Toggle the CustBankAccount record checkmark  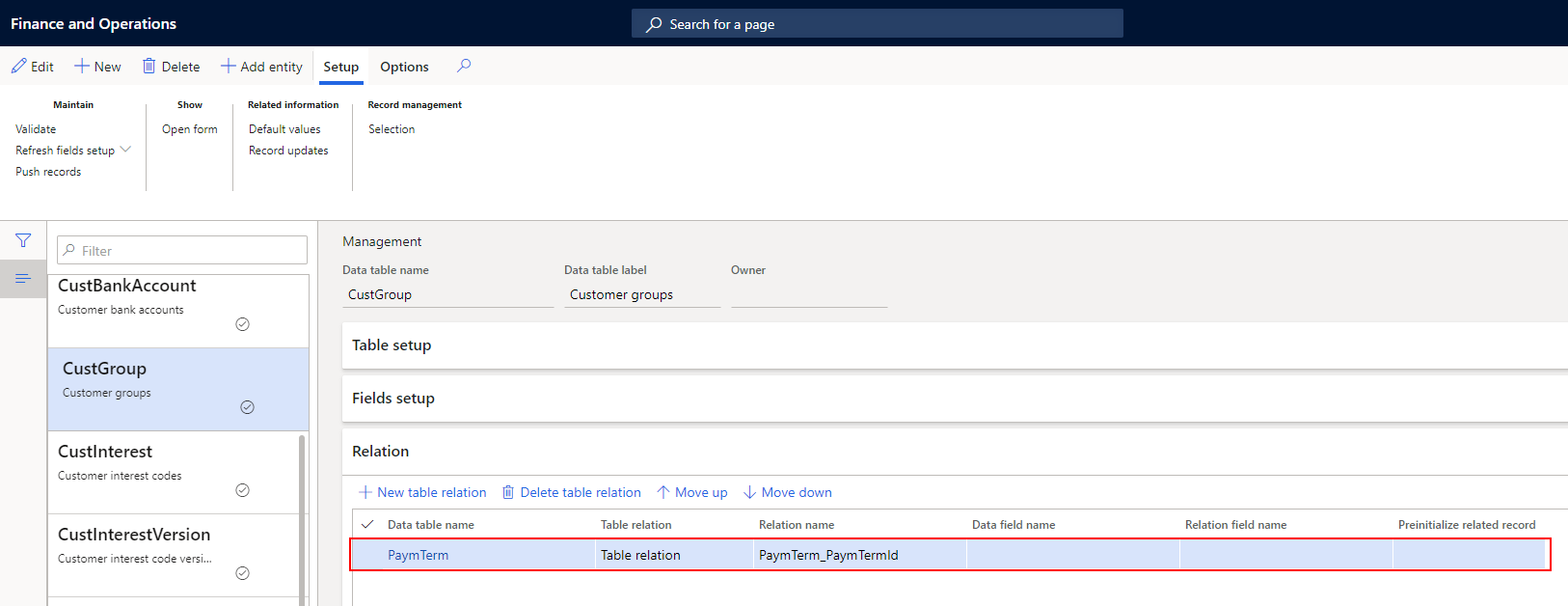243,324
